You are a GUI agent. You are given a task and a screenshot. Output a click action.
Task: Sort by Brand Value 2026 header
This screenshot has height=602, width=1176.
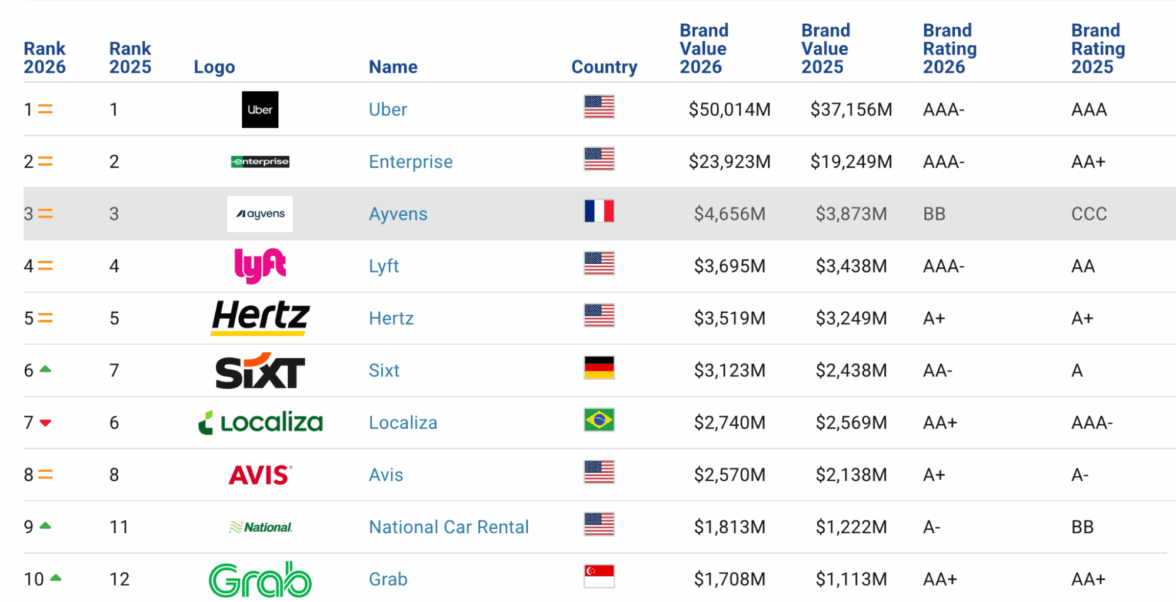click(704, 49)
